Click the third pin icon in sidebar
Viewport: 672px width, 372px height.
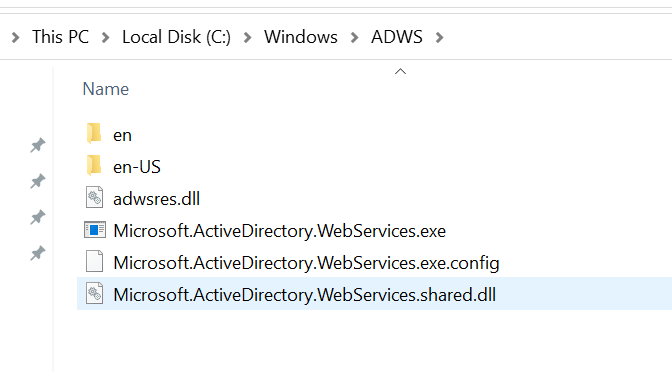coord(38,217)
